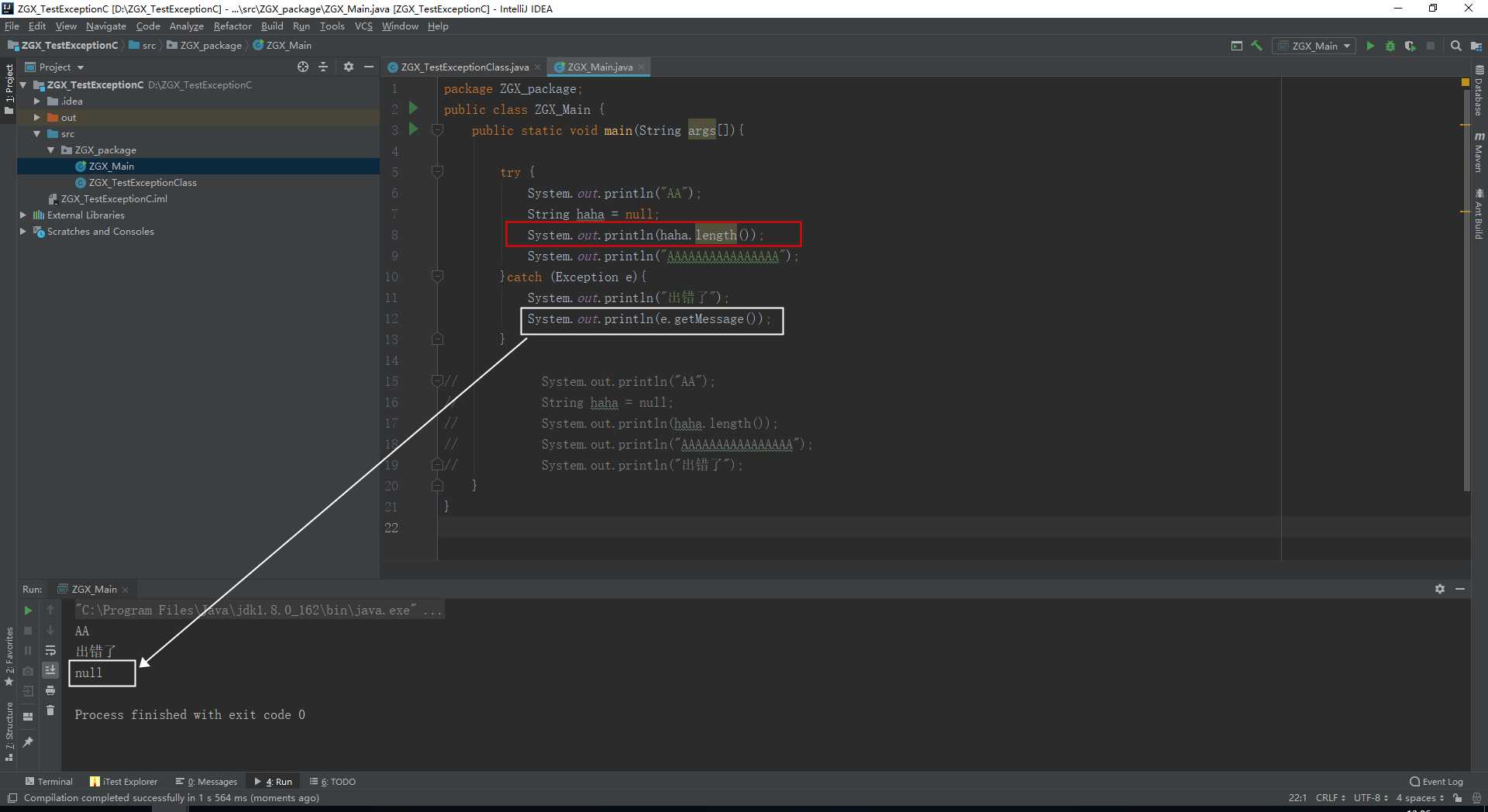Pin the Run tab with pin icon
This screenshot has height=812, width=1488.
tap(28, 742)
